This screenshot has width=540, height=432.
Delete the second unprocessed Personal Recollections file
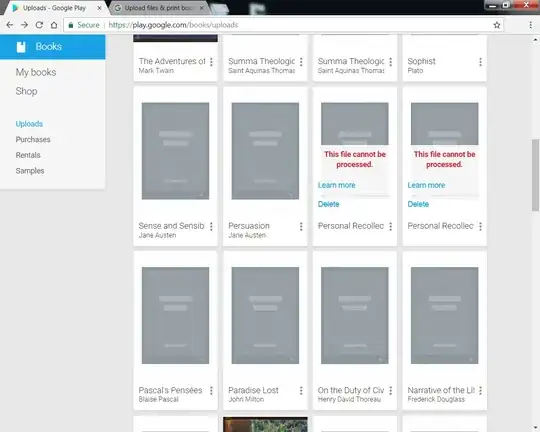tap(418, 204)
